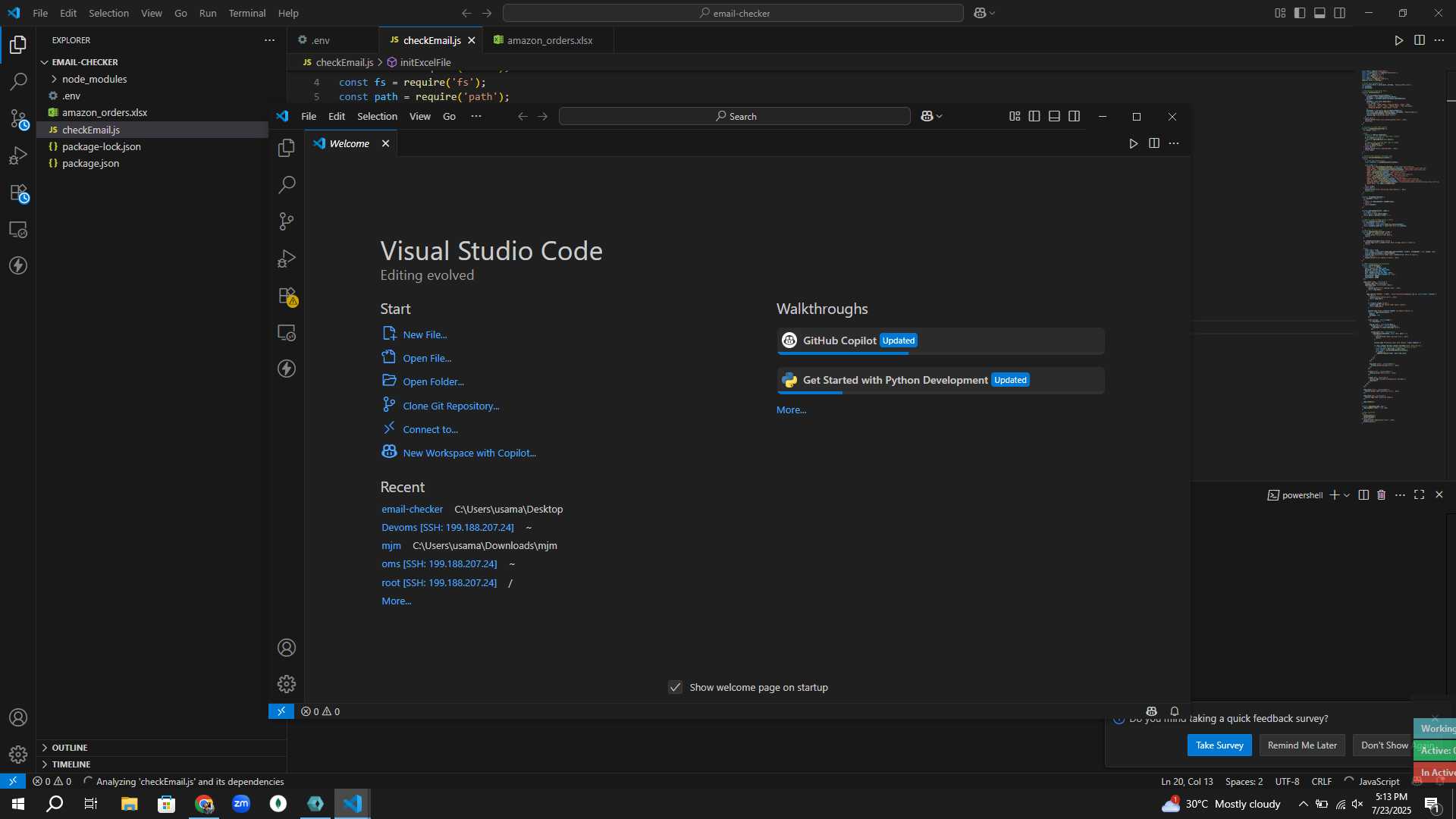Open Zoom from the Windows taskbar
This screenshot has width=1456, height=819.
pos(241,804)
